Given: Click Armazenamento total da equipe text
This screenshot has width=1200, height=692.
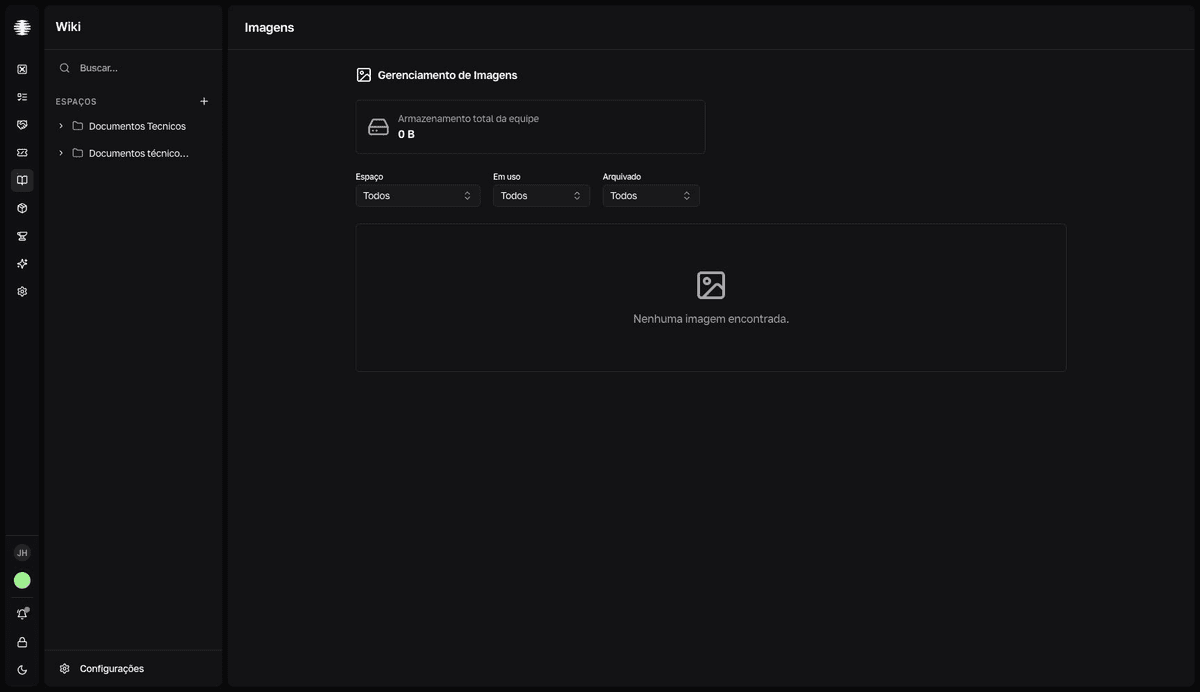Looking at the screenshot, I should [468, 119].
